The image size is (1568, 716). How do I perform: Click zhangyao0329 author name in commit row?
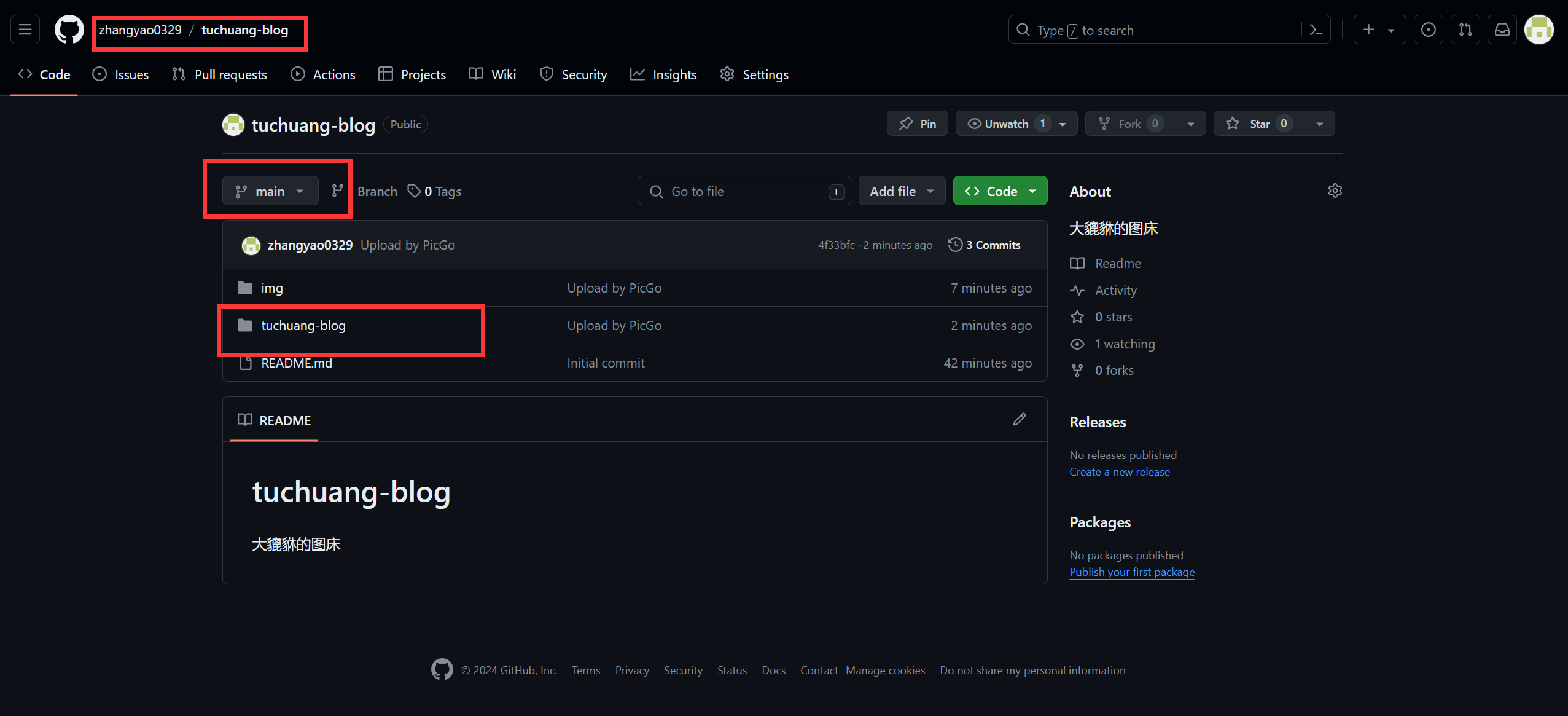coord(310,245)
